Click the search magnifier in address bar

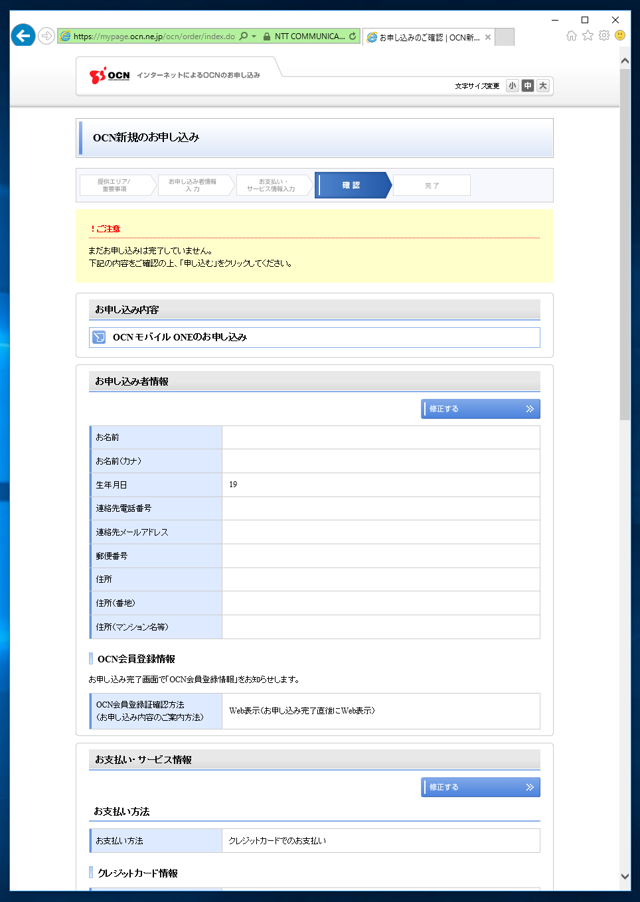243,36
